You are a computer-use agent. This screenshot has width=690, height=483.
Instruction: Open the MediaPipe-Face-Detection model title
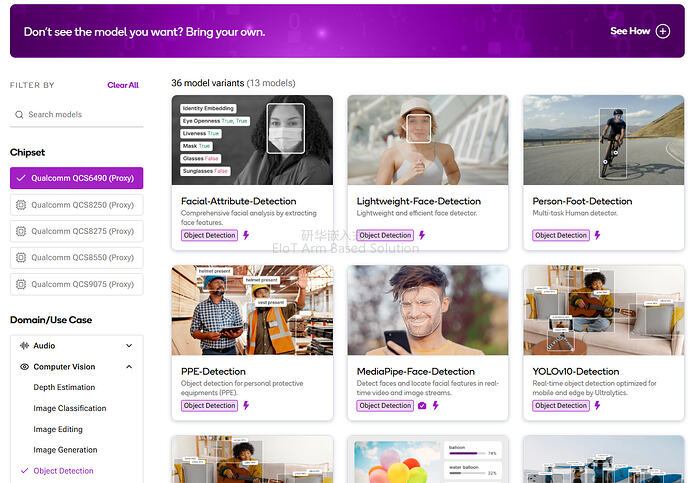point(415,372)
